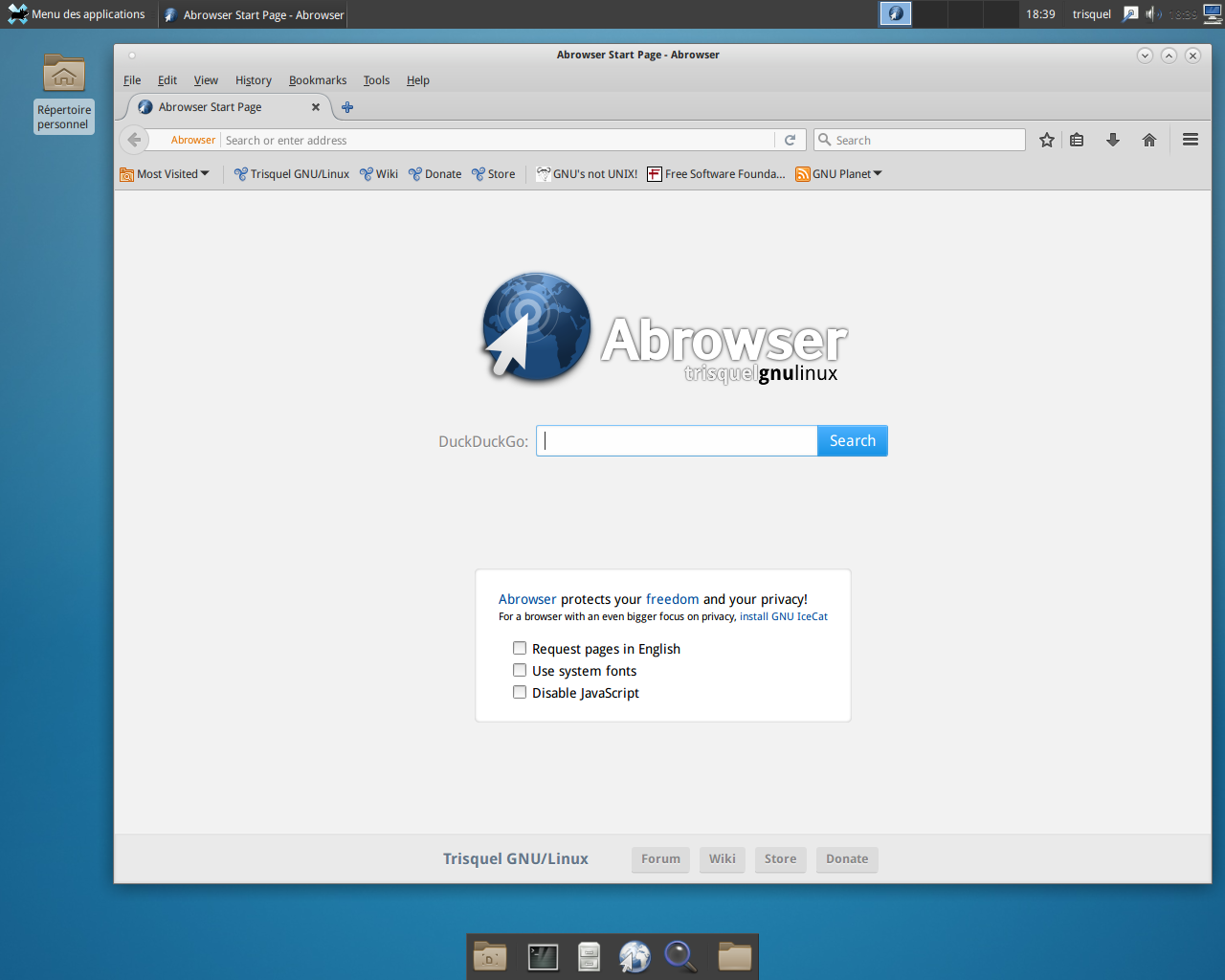The image size is (1225, 980).
Task: Enable Request pages in English checkbox
Action: click(520, 648)
